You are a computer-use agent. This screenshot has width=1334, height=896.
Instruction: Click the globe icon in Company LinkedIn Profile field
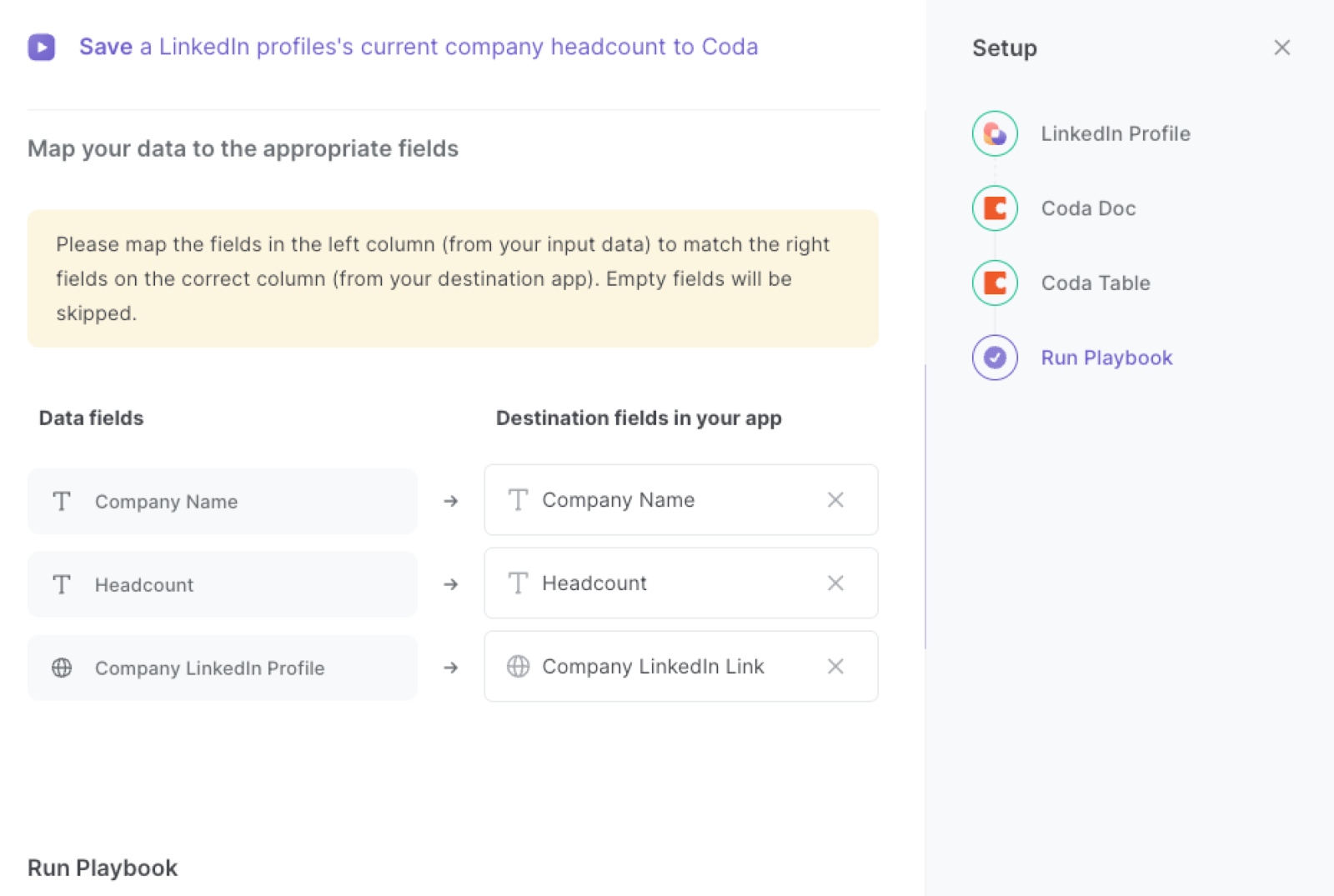click(x=62, y=668)
